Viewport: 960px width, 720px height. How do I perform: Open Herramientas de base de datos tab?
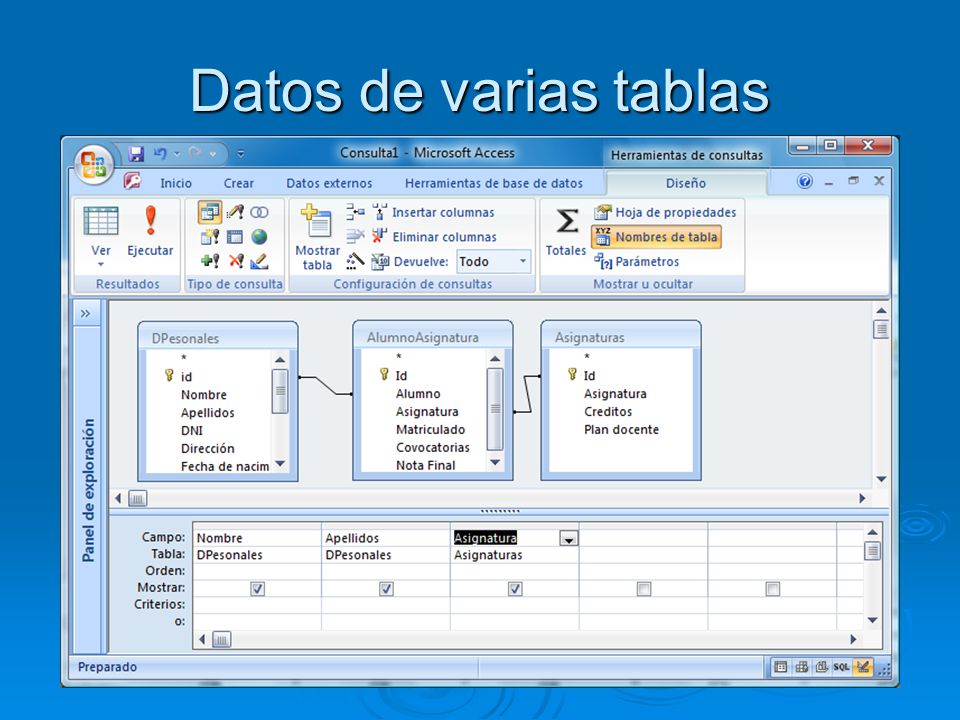pos(493,183)
